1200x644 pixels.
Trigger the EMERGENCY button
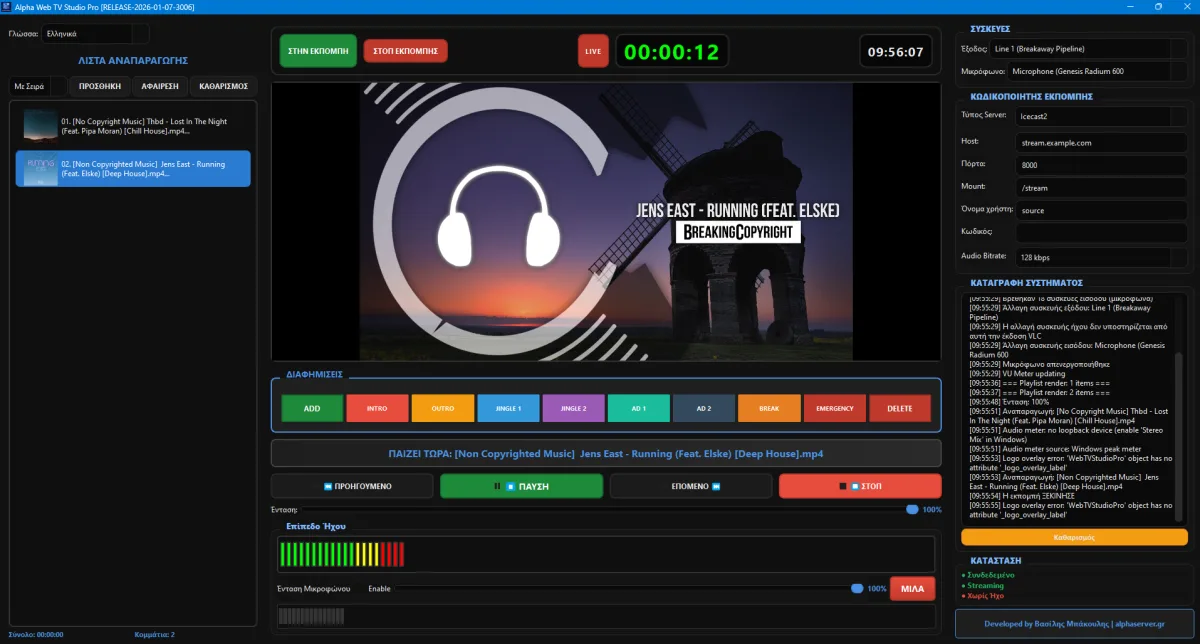834,408
